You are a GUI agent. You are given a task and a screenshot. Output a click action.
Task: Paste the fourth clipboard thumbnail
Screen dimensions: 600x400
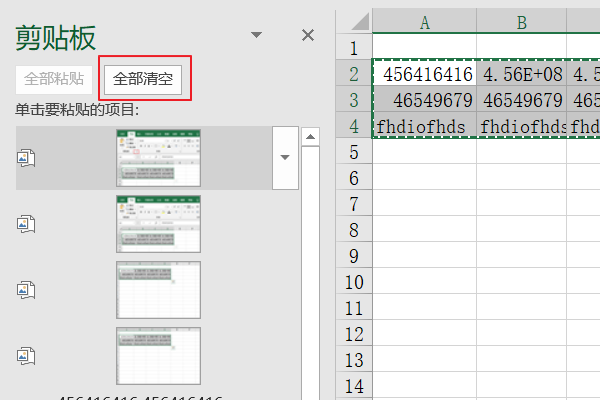coord(158,356)
